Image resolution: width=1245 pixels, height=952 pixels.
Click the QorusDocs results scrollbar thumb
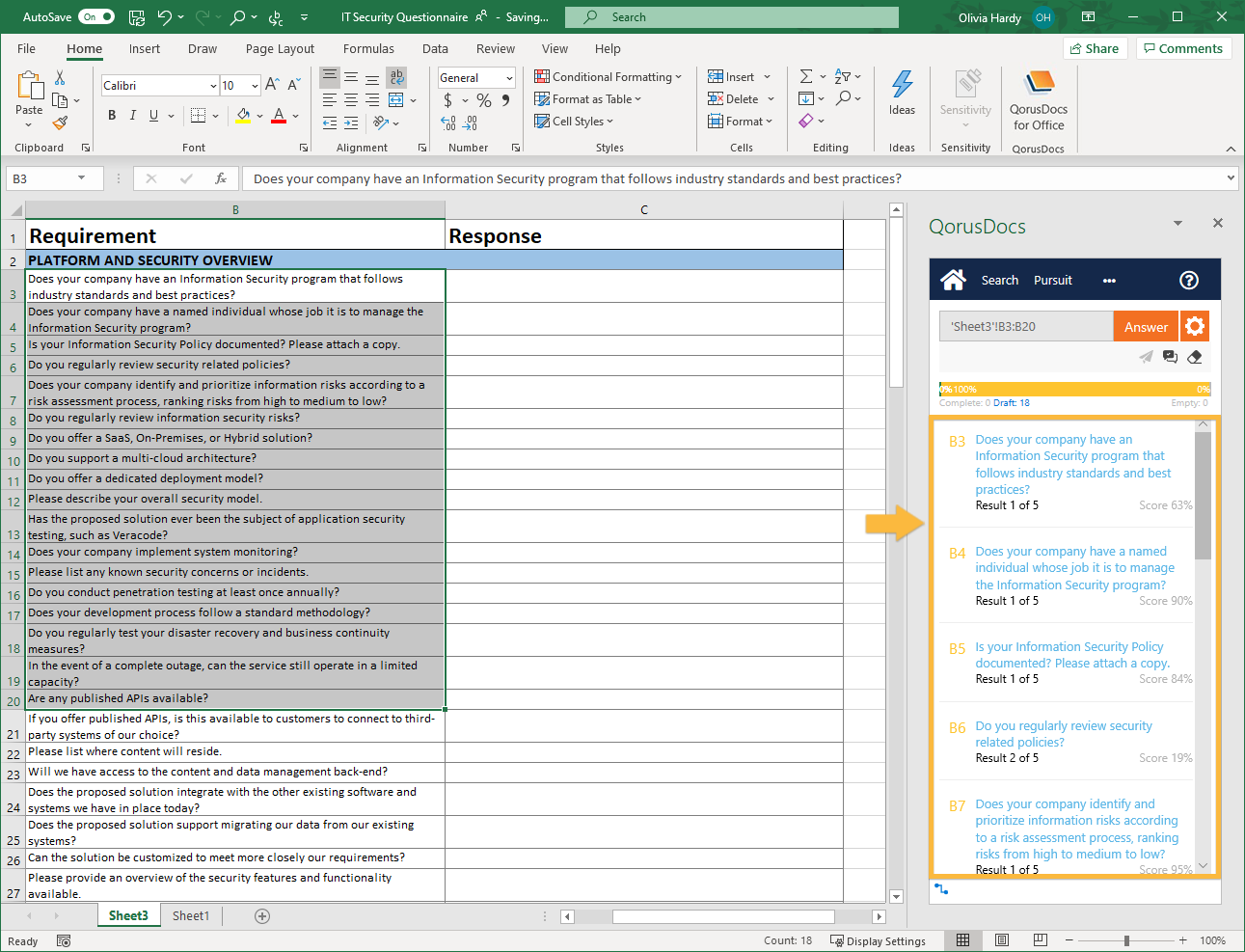(x=1203, y=496)
